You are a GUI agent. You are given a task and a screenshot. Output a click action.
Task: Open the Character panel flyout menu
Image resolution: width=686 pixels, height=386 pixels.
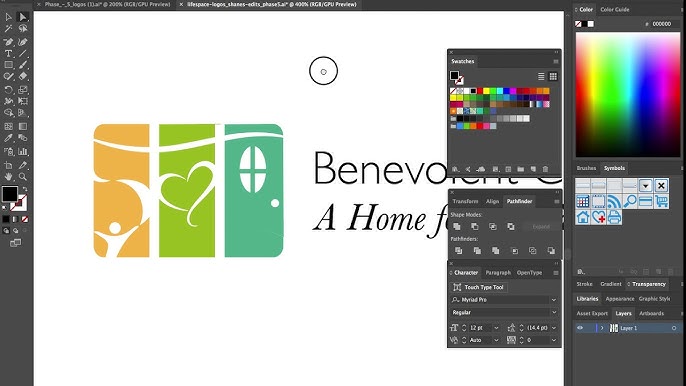coord(556,273)
